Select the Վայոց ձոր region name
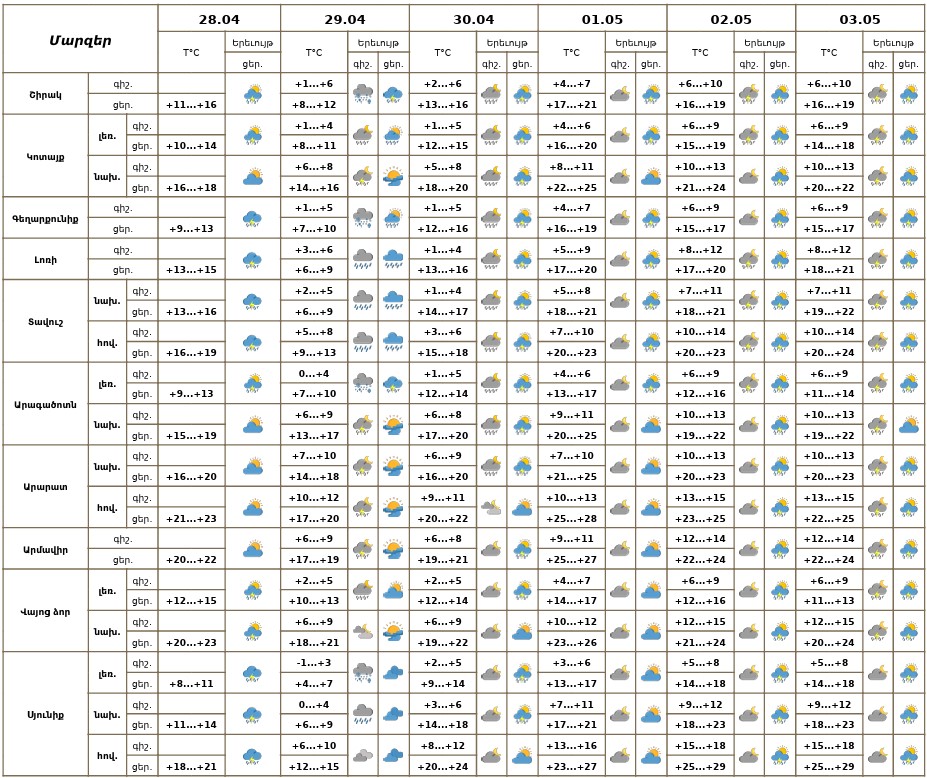 tap(45, 610)
